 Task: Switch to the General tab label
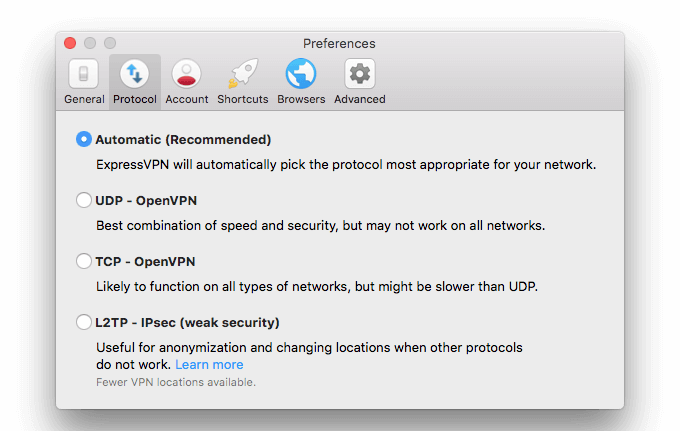tap(84, 99)
